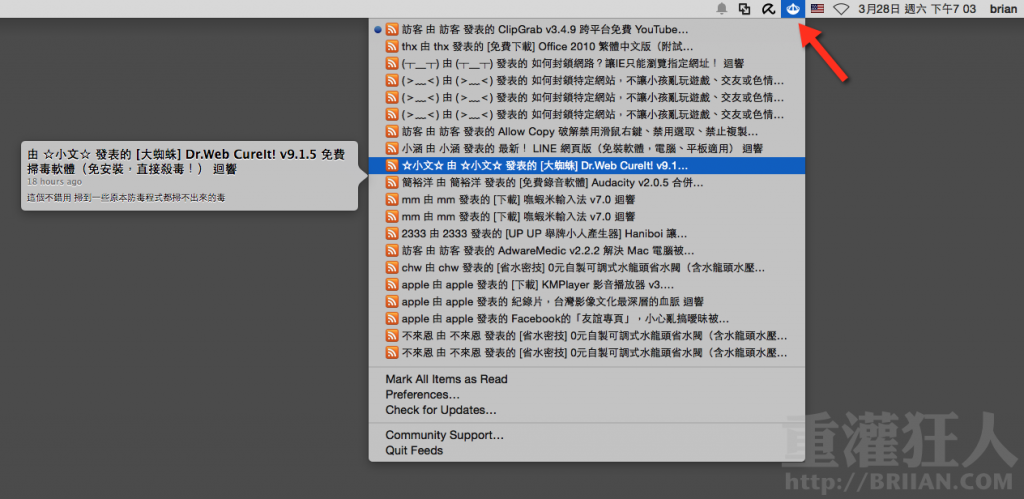Click RSS icon of Haniboi item

point(392,233)
